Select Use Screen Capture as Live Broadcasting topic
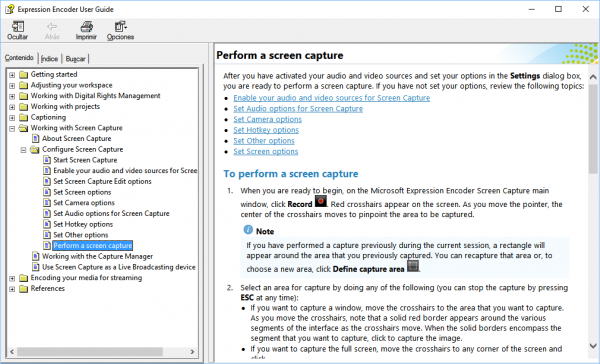600x364 pixels. 119,267
